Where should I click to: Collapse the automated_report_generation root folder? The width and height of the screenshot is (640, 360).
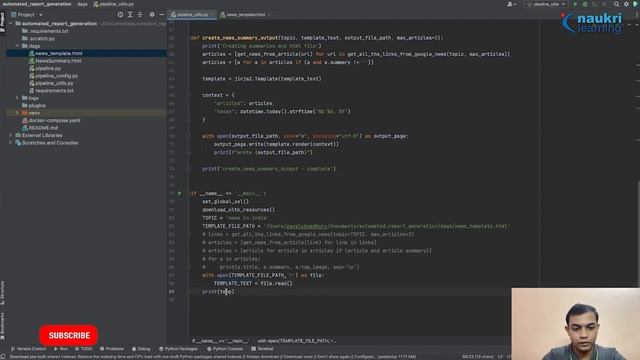11,24
